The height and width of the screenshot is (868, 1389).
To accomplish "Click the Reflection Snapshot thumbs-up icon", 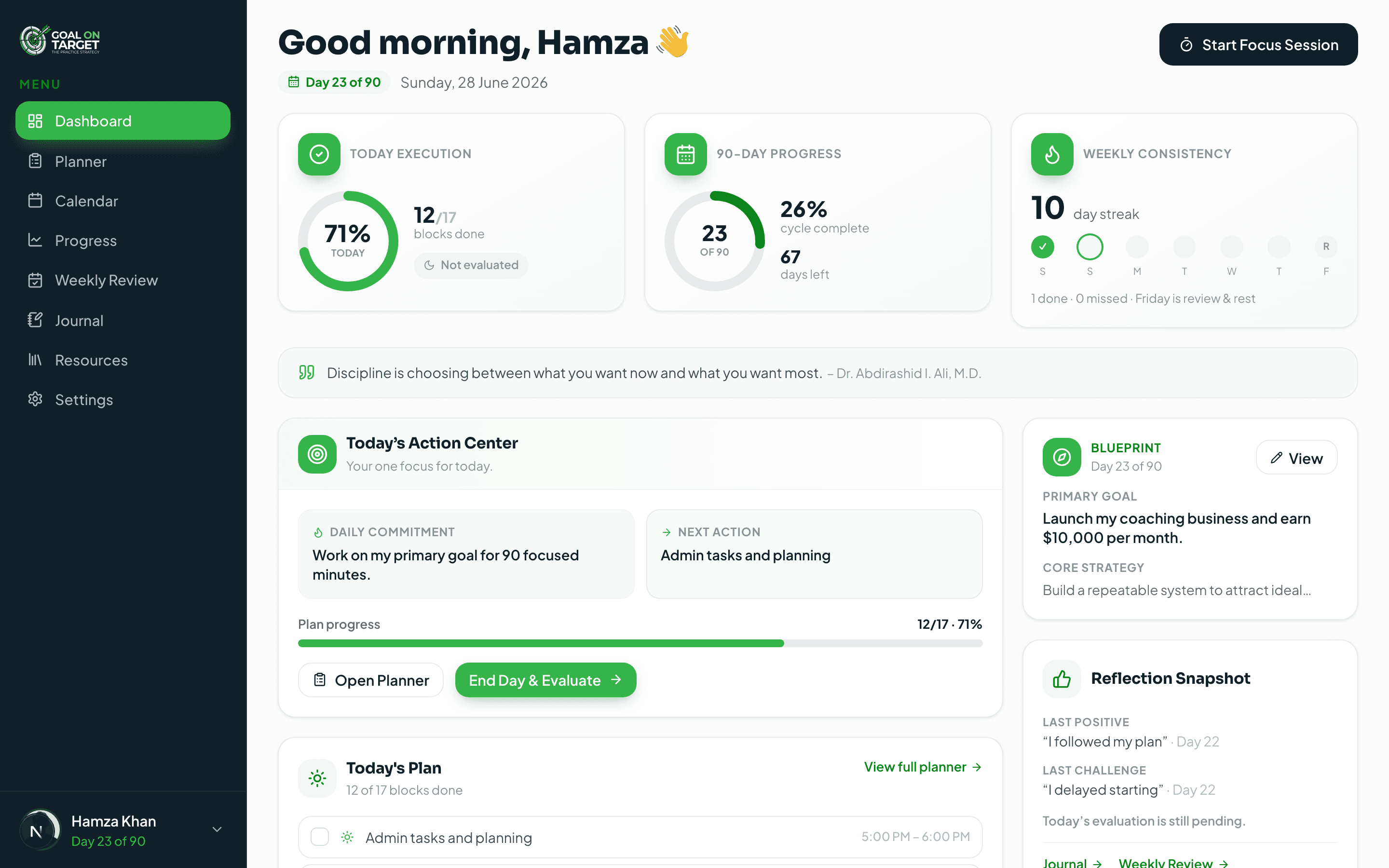I will (1061, 678).
